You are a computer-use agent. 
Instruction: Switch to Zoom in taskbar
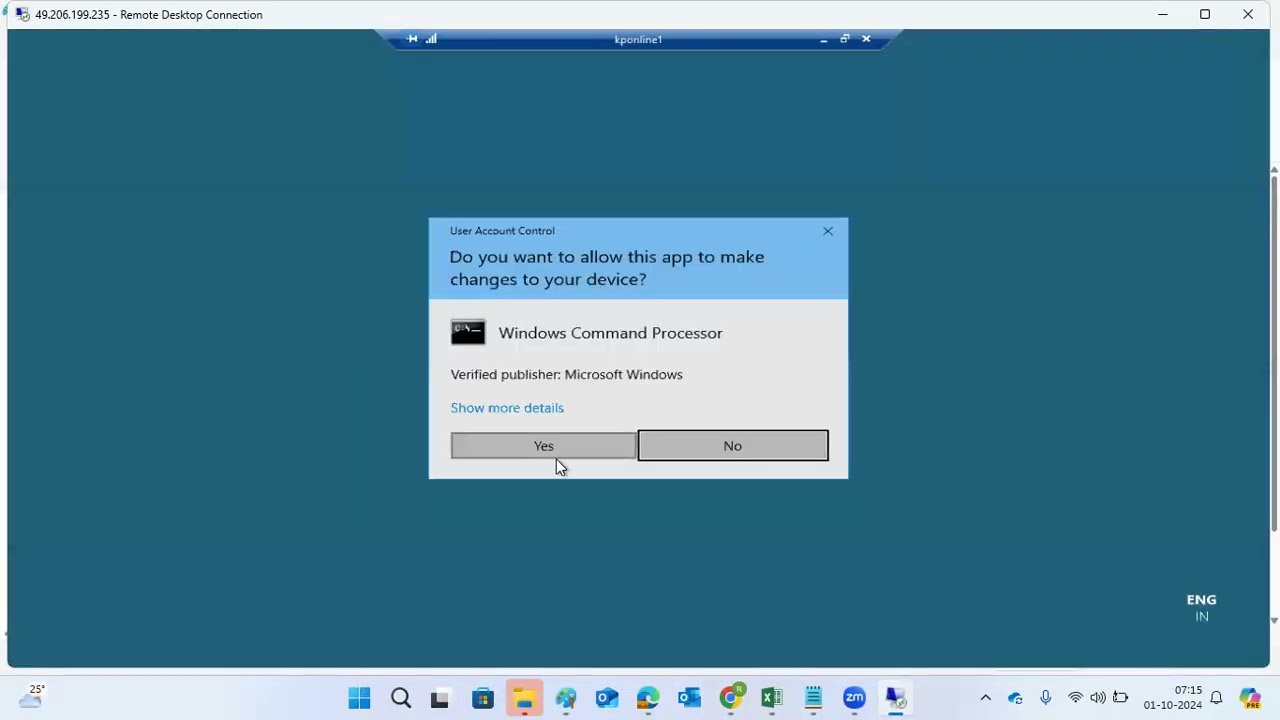pos(854,698)
